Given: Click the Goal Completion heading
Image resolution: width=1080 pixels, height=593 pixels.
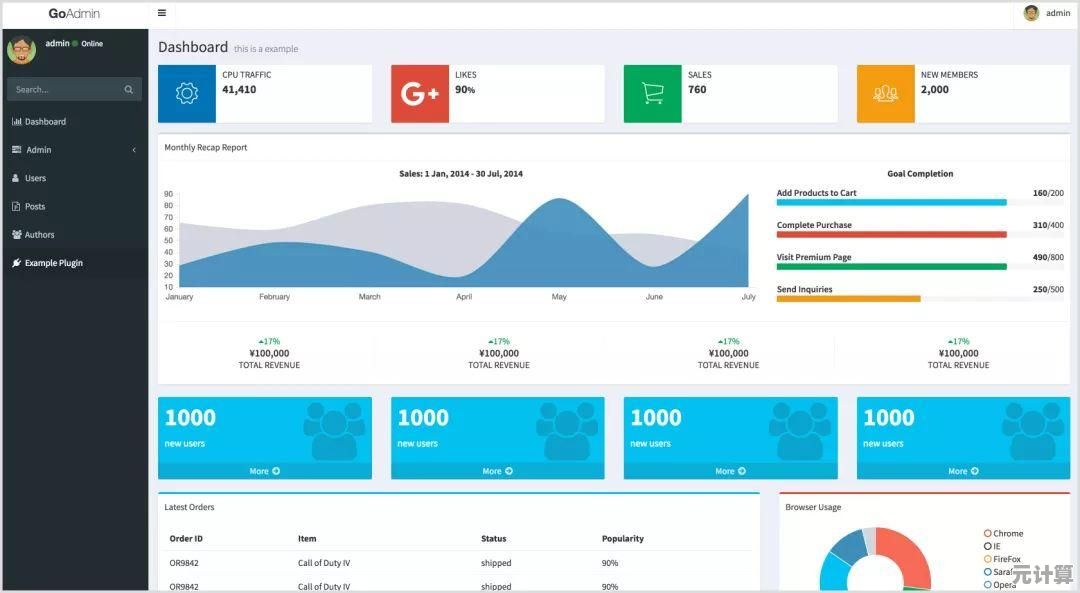Looking at the screenshot, I should tap(920, 174).
